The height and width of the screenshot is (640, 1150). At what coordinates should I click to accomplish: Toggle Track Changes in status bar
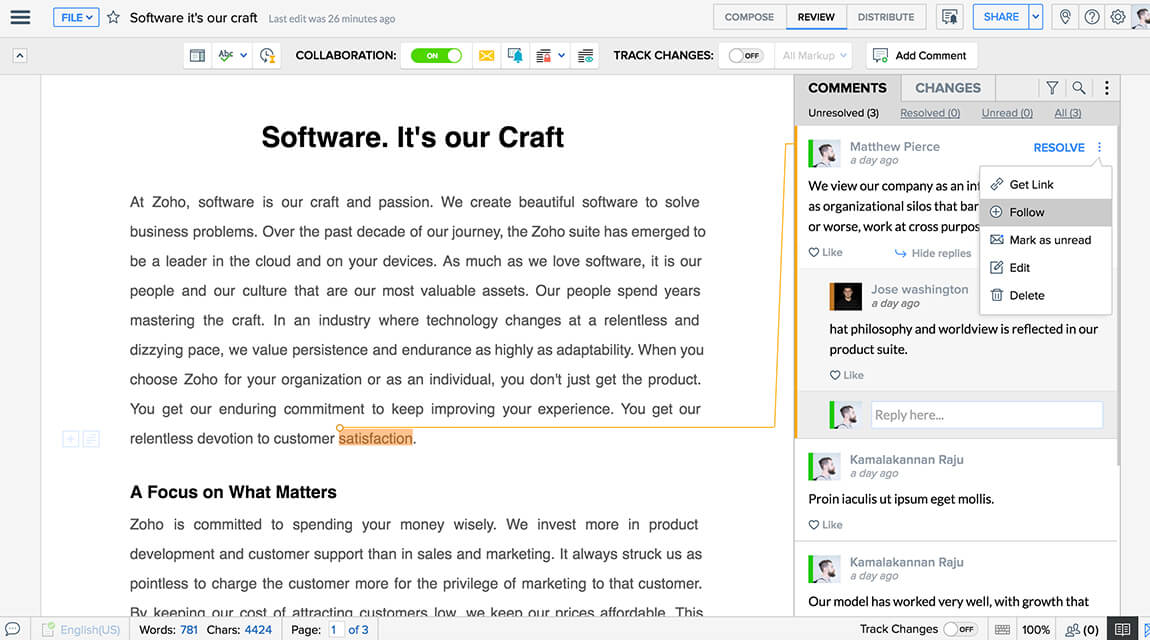pos(960,629)
